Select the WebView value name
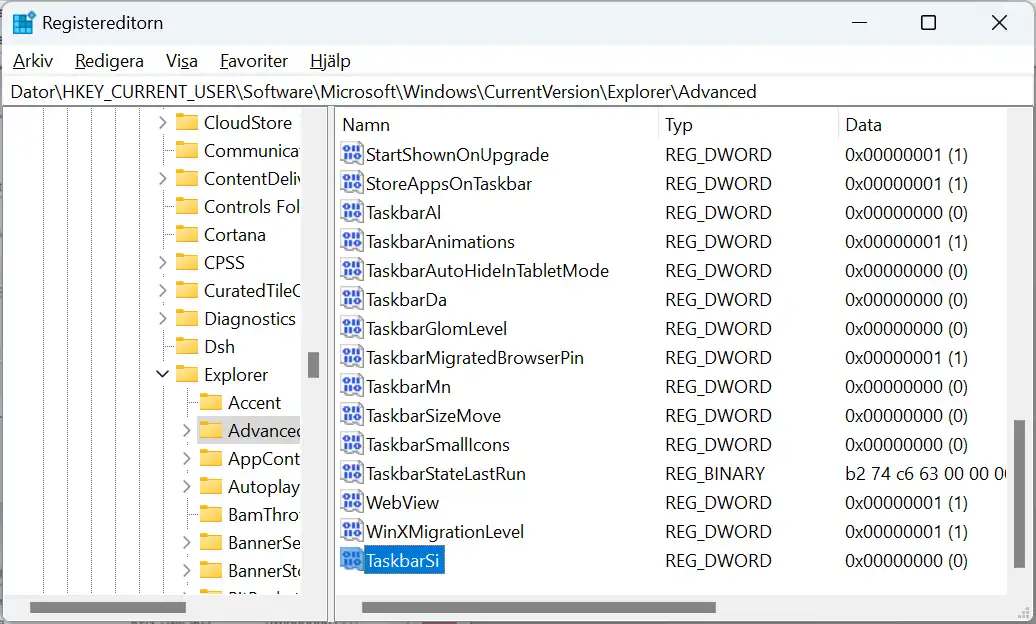 [x=402, y=503]
